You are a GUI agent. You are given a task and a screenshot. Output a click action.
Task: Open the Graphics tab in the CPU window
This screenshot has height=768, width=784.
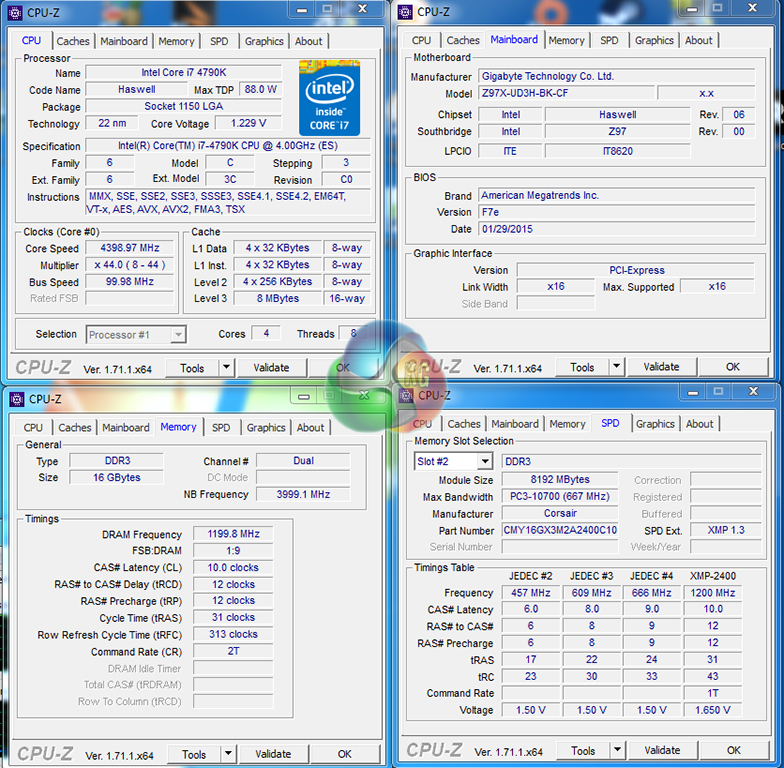264,42
